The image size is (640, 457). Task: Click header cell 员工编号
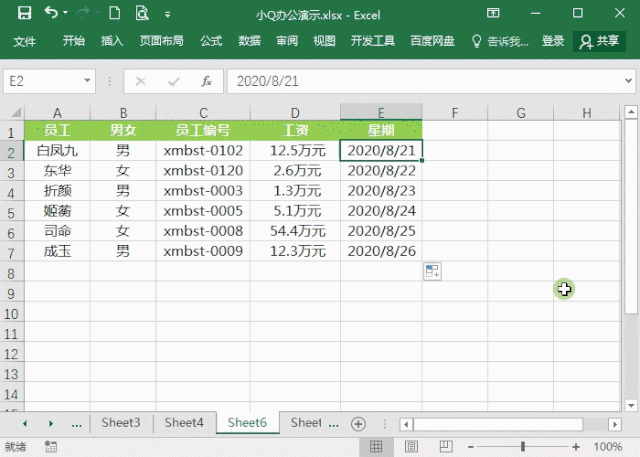203,131
